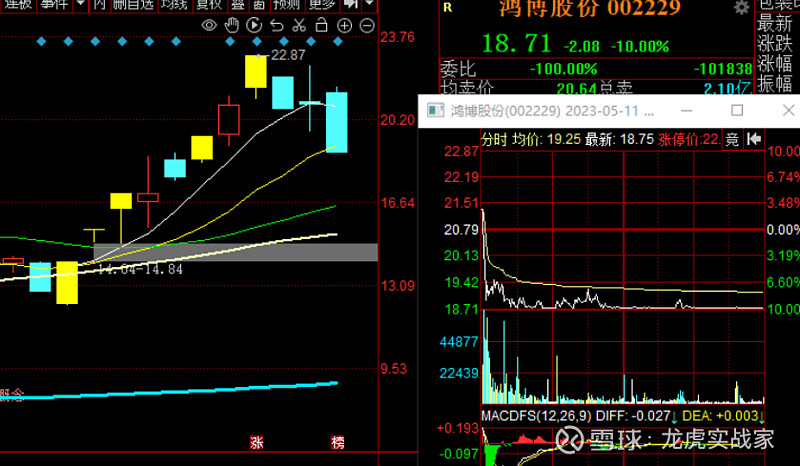Viewport: 800px width, 466px height.
Task: Expand the dropdown arrow at toolbar right end
Action: [x=371, y=4]
